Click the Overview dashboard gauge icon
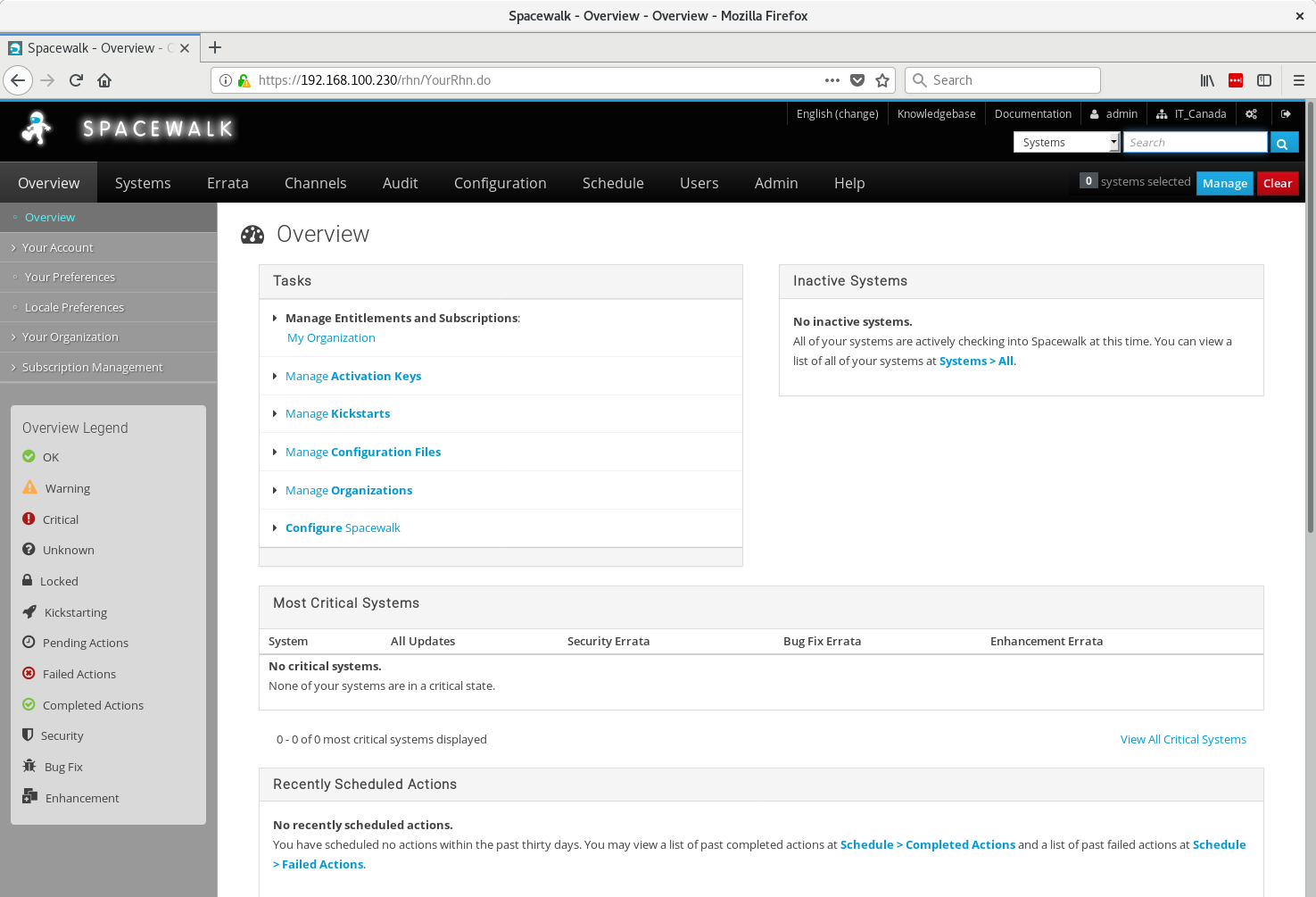Screen dimensions: 1316x897 pyautogui.click(x=252, y=235)
